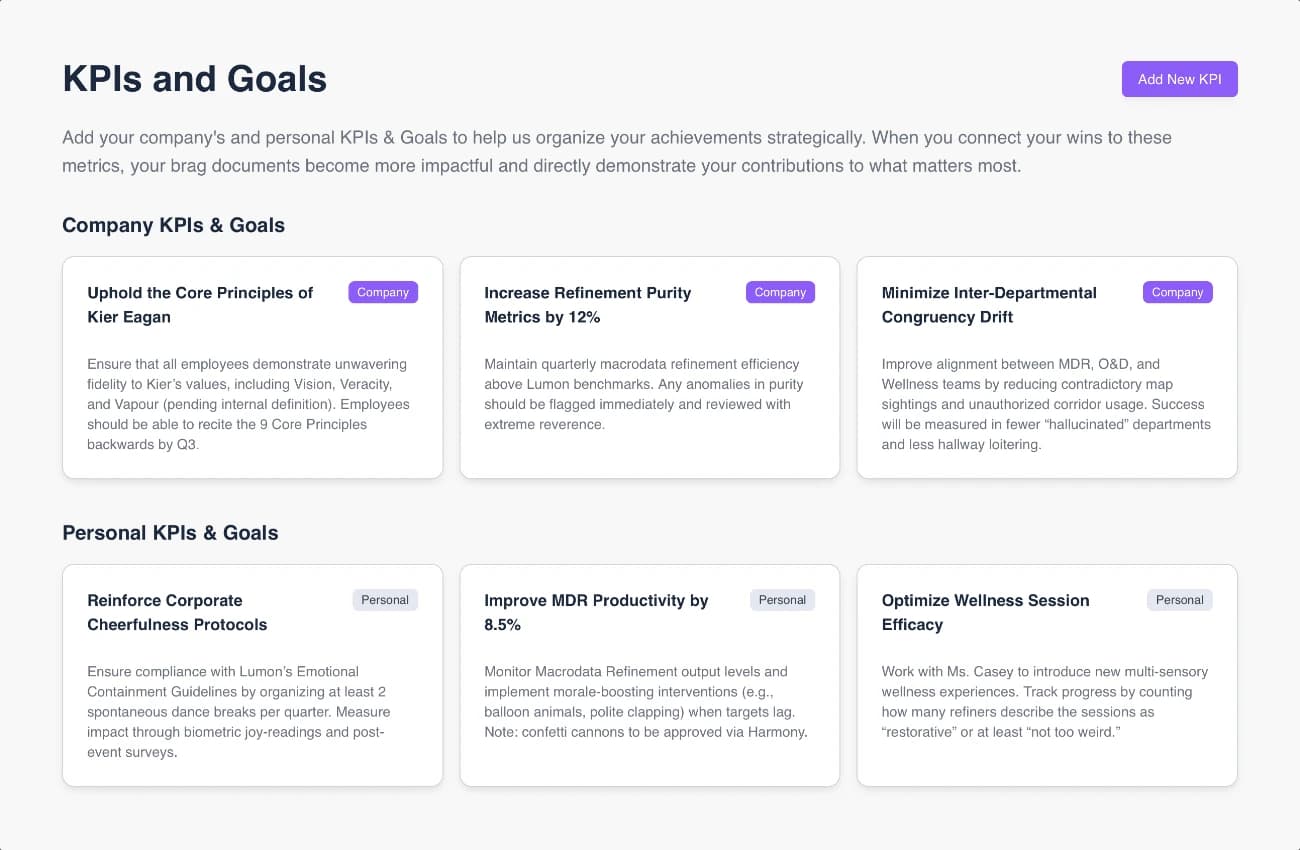Click the Company badge on the Refinement Purity card

(780, 292)
